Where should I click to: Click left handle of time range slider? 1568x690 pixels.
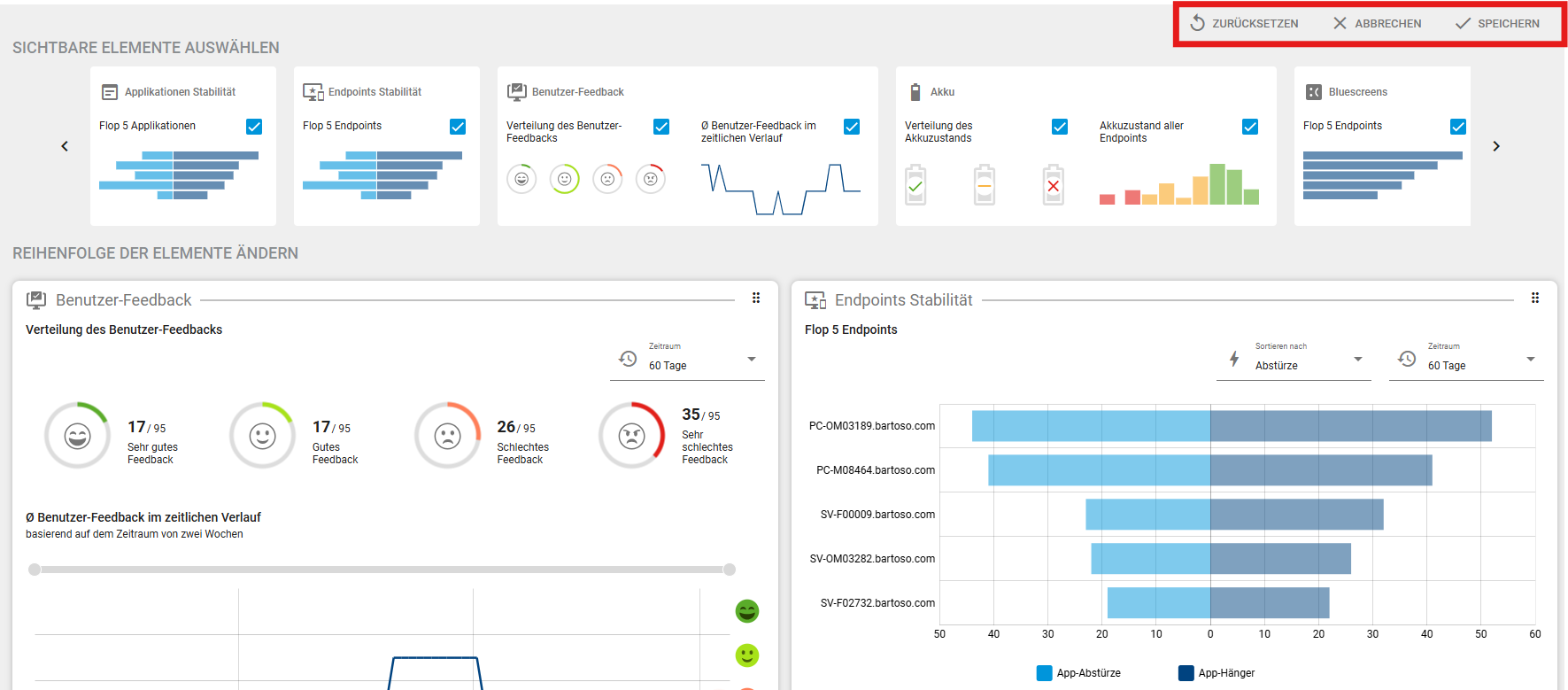[x=35, y=570]
